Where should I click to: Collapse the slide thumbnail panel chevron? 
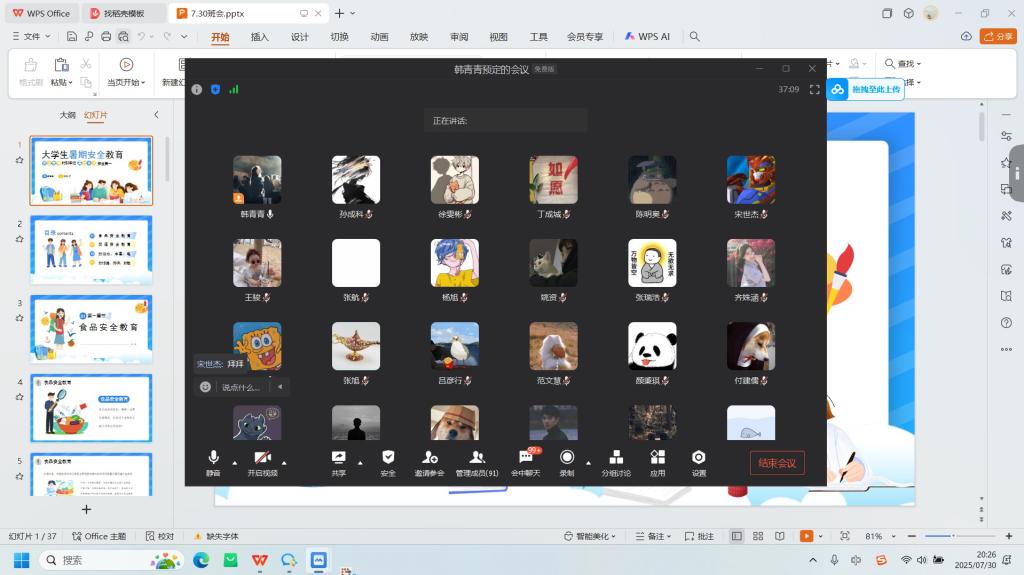click(156, 115)
